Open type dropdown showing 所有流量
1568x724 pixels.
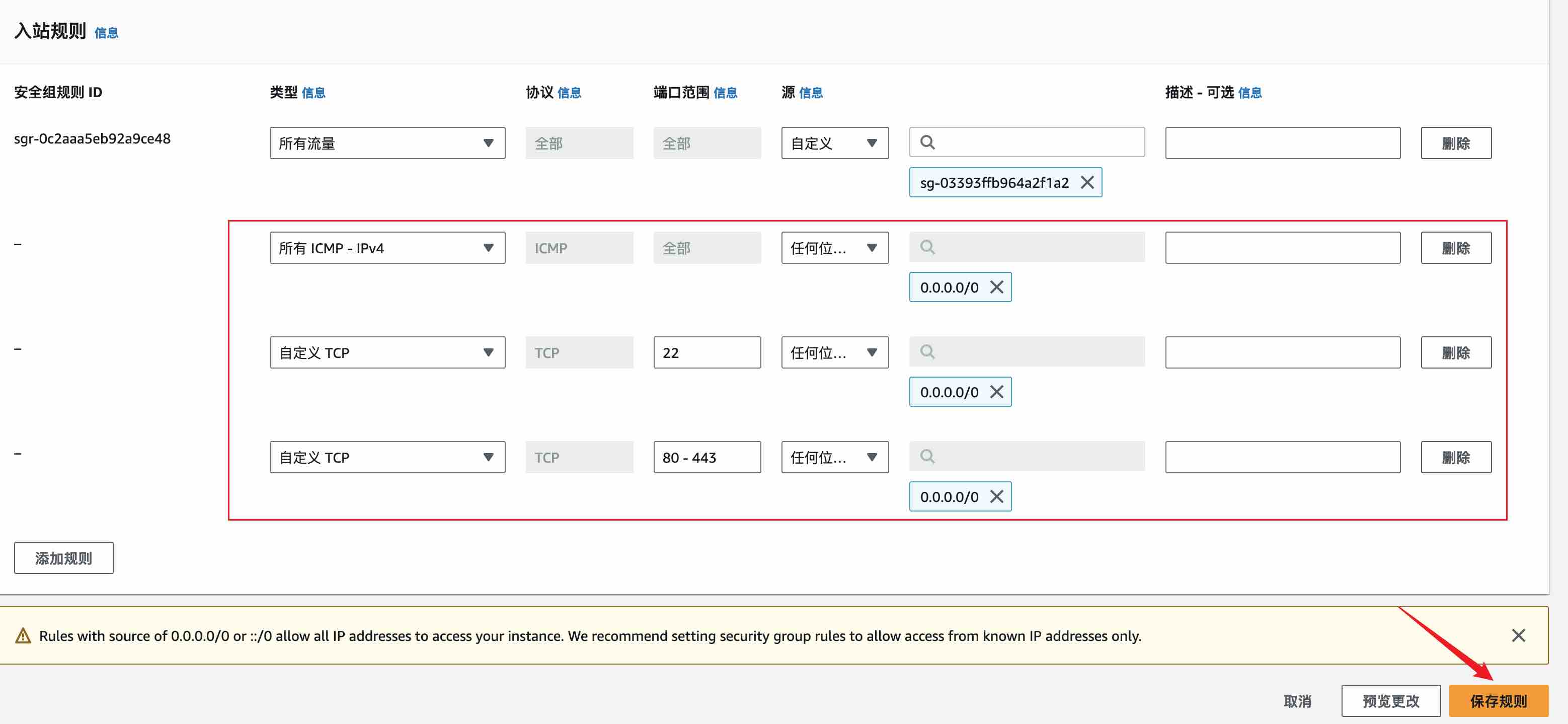click(x=387, y=143)
